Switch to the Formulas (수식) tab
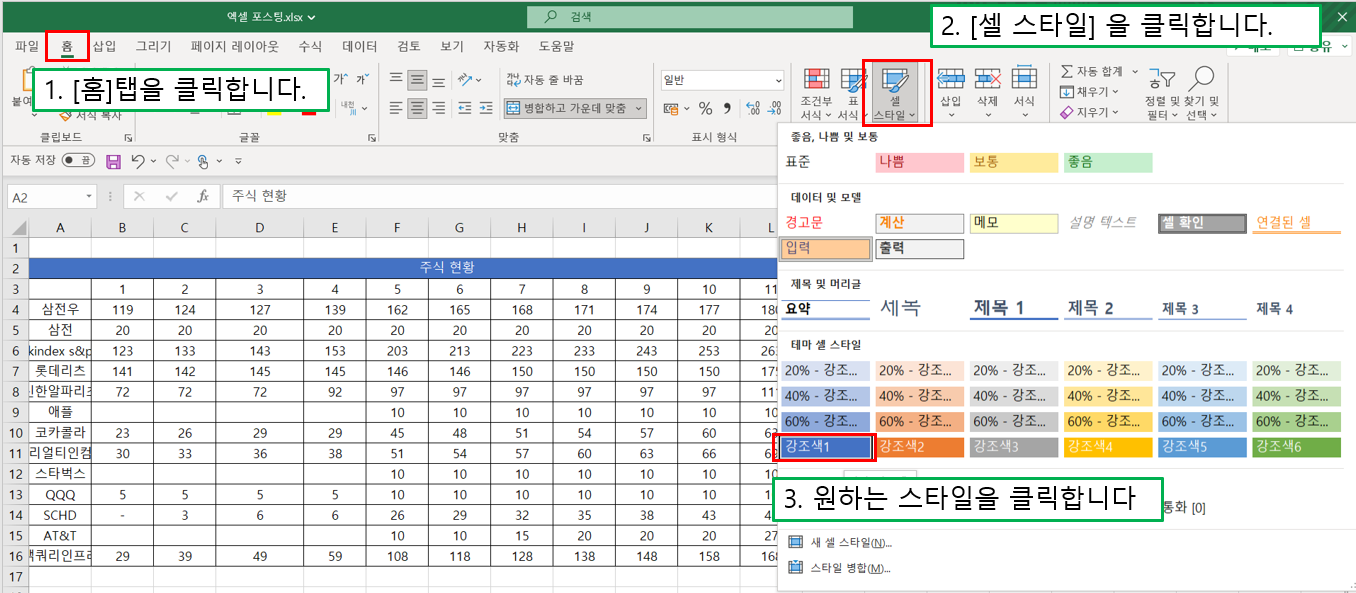The height and width of the screenshot is (593, 1356). tap(310, 46)
